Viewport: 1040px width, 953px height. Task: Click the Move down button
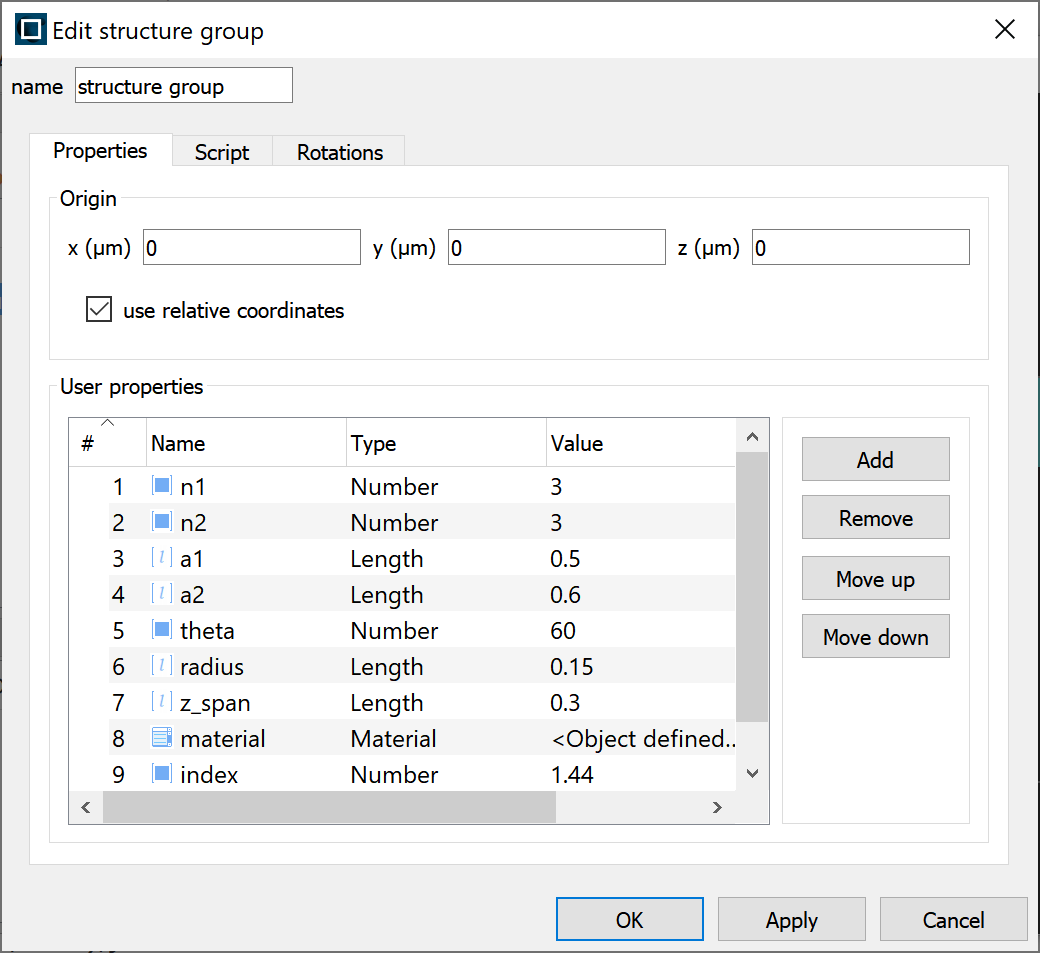pos(875,637)
